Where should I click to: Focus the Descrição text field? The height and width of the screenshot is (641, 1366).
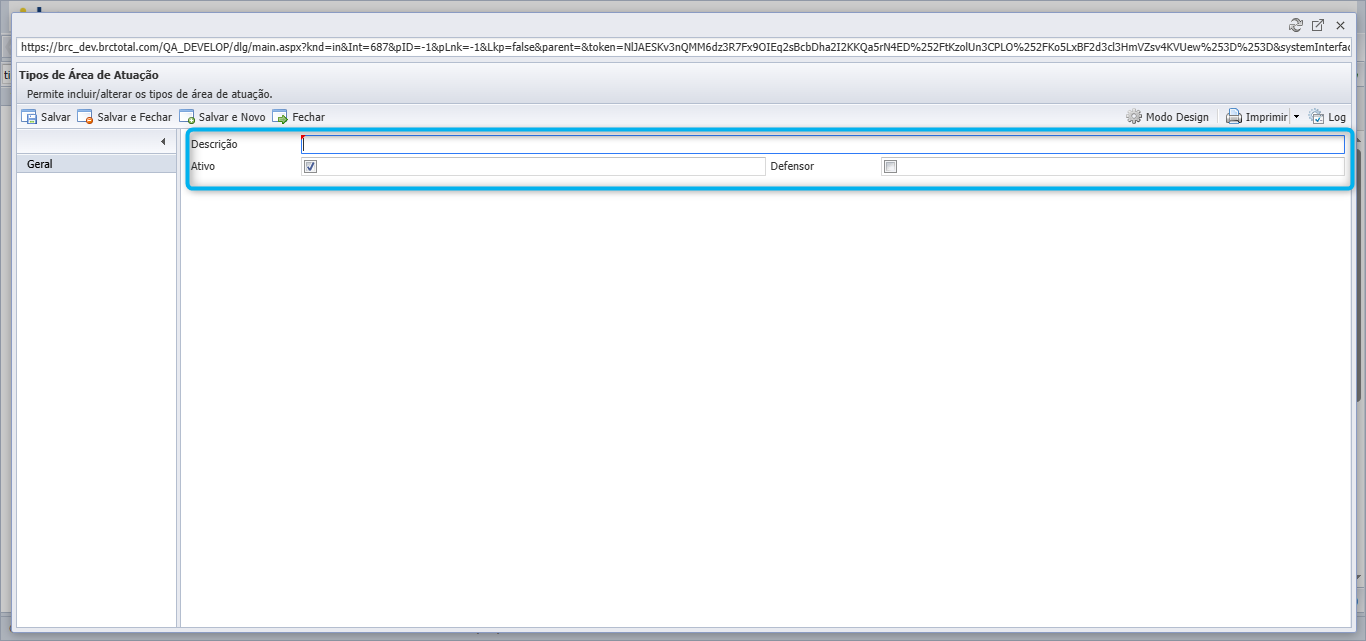823,144
